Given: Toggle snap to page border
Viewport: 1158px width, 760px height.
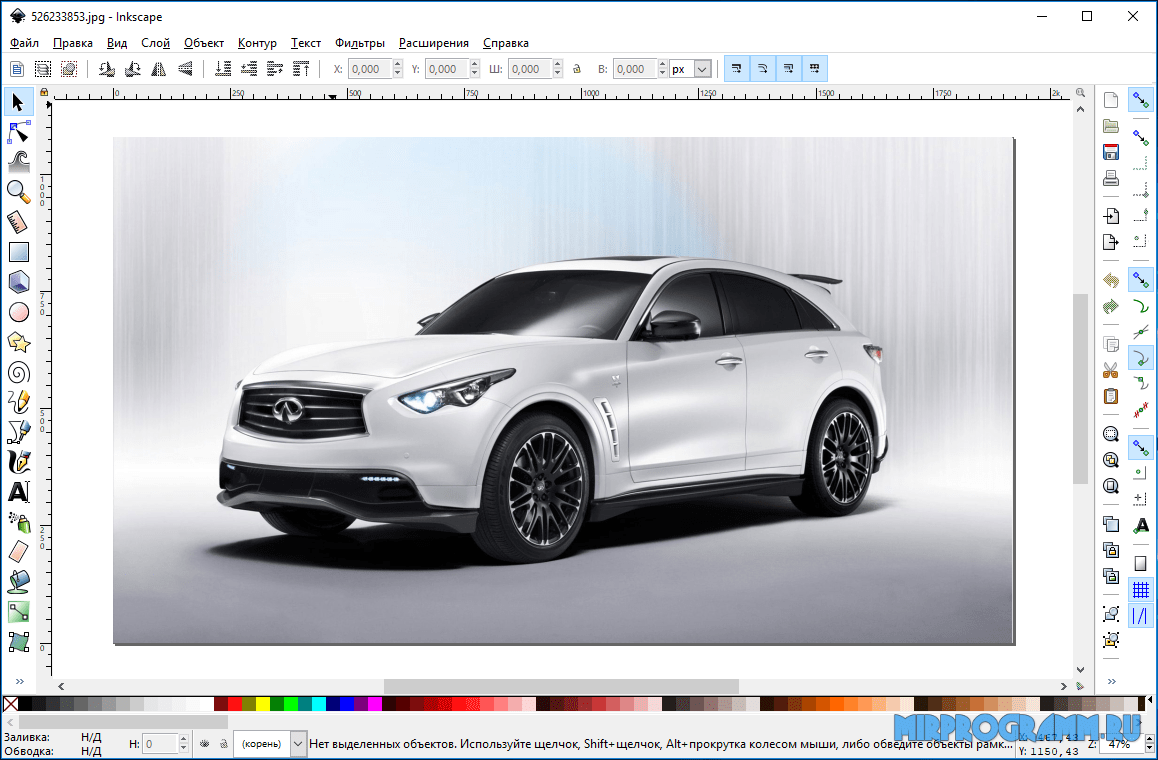Looking at the screenshot, I should point(1141,564).
